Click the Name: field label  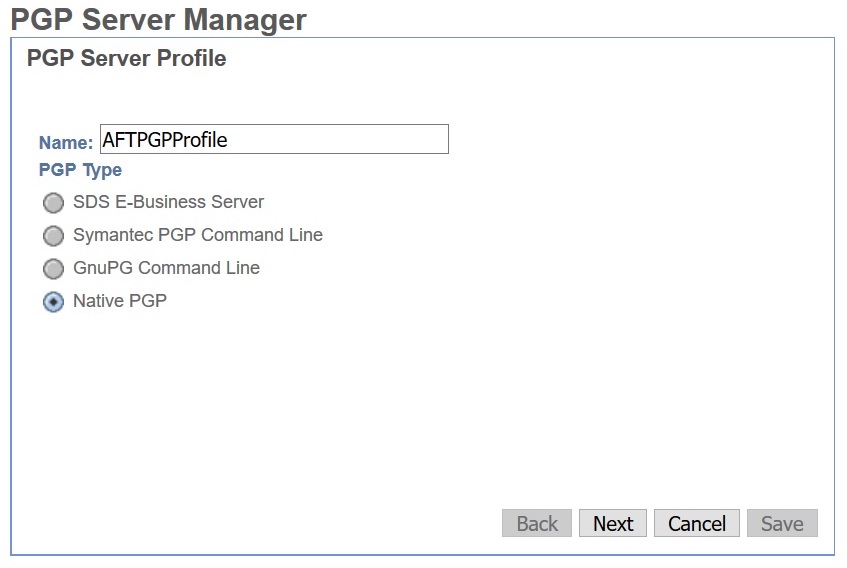point(66,143)
